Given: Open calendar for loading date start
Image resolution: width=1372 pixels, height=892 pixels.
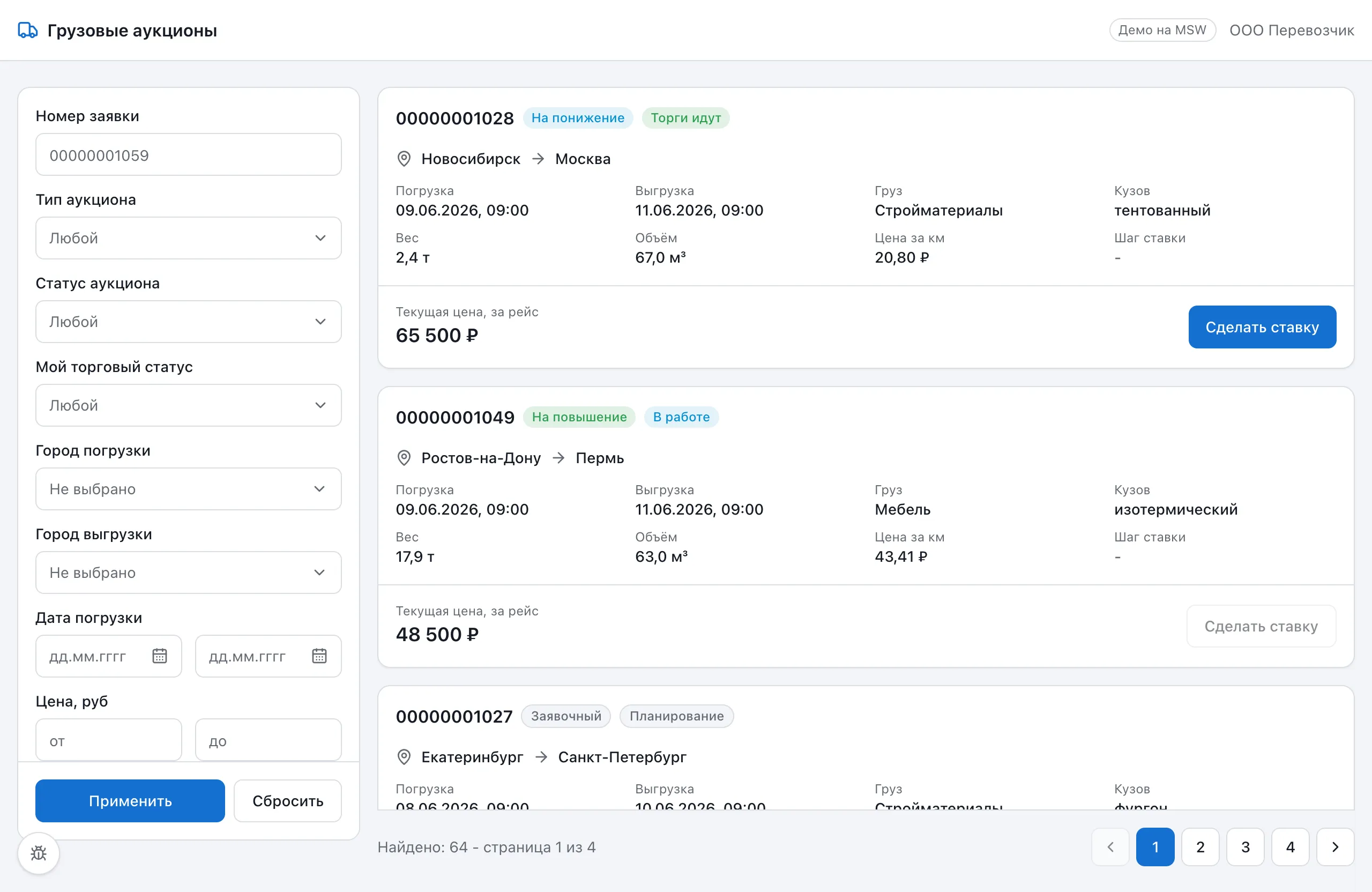Looking at the screenshot, I should pyautogui.click(x=160, y=656).
